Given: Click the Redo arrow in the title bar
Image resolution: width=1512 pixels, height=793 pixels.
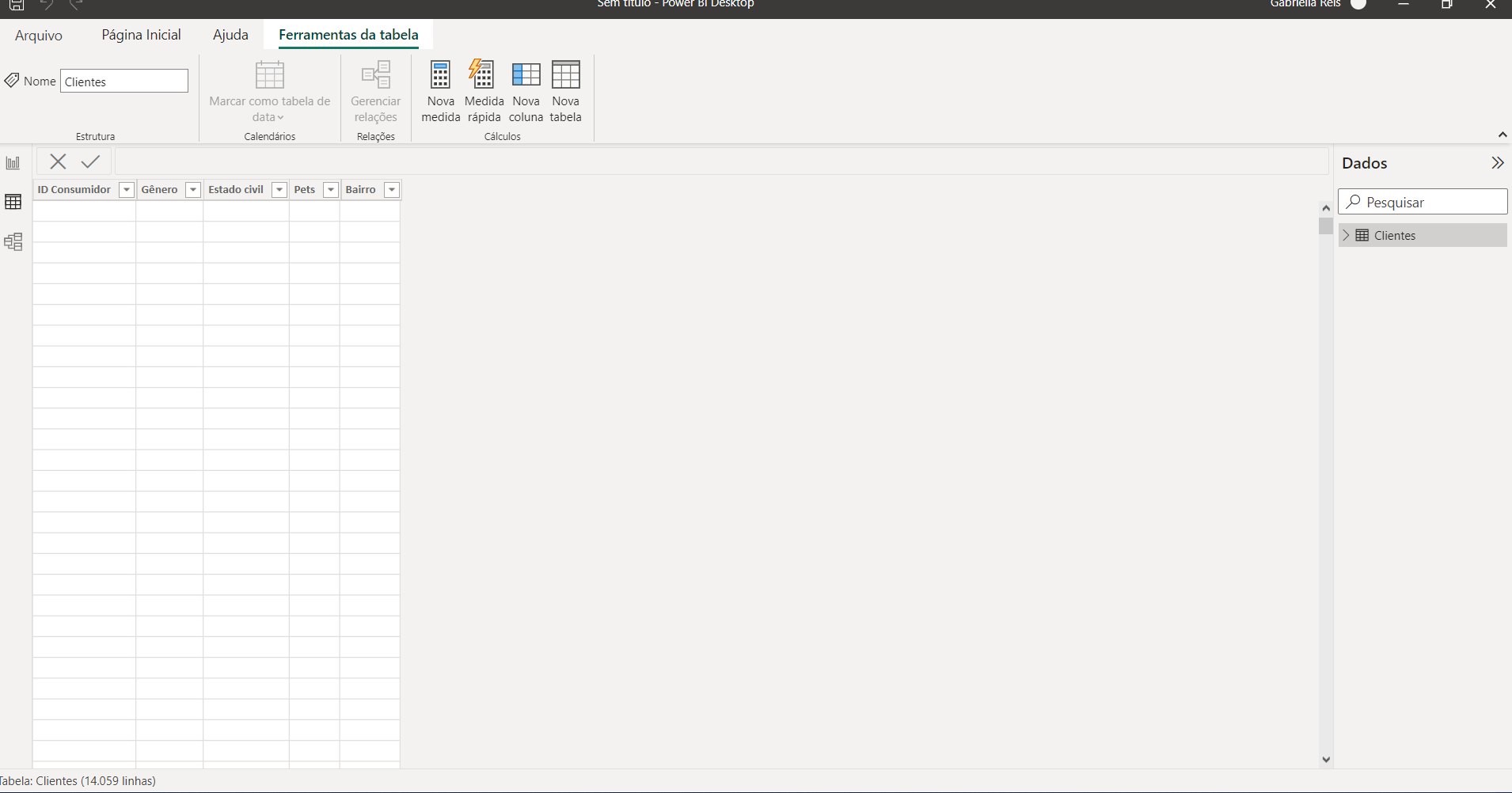Looking at the screenshot, I should [76, 4].
